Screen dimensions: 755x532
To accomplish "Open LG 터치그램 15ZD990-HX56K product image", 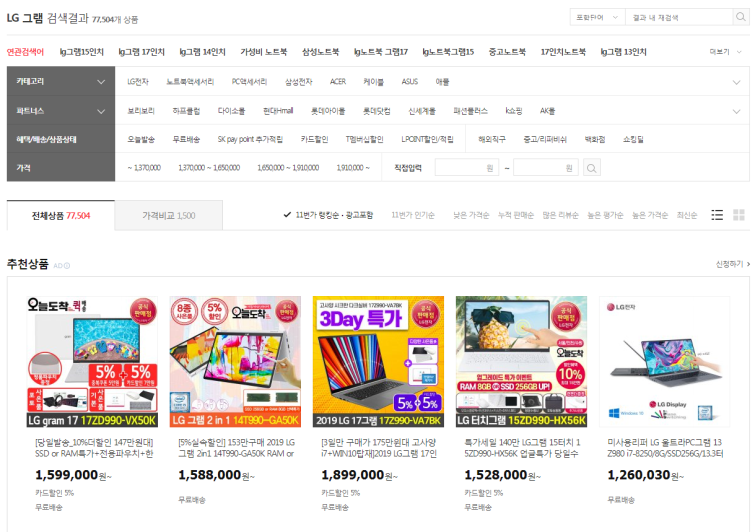I will click(521, 362).
